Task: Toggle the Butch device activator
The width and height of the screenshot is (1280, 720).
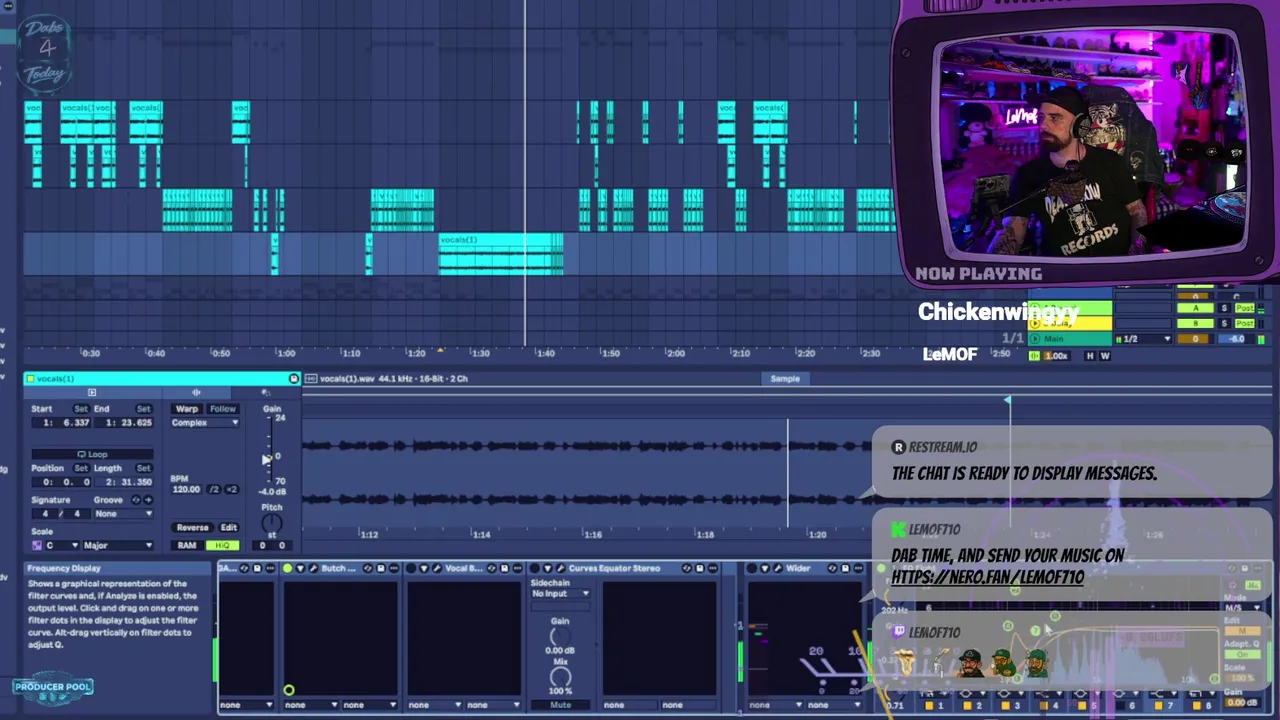Action: [288, 568]
